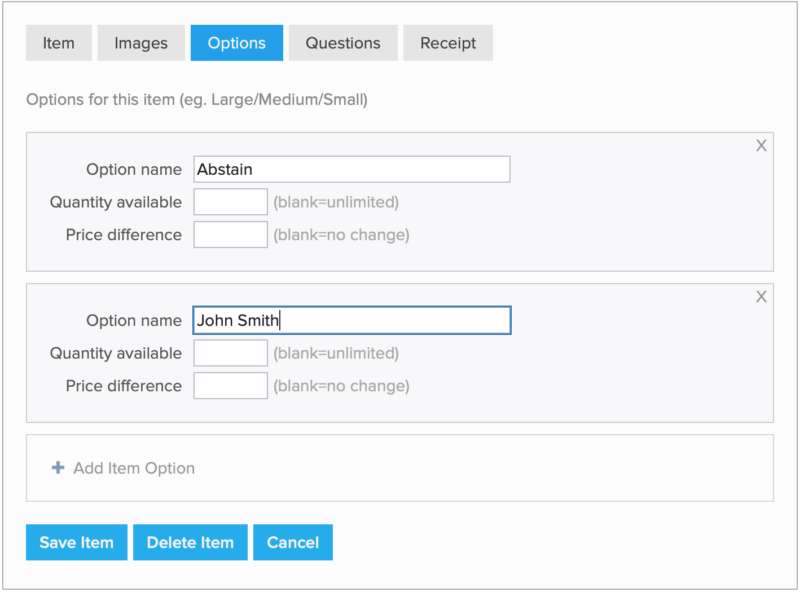Click the Option name label beside Abstain
The image size is (800, 592).
click(134, 169)
